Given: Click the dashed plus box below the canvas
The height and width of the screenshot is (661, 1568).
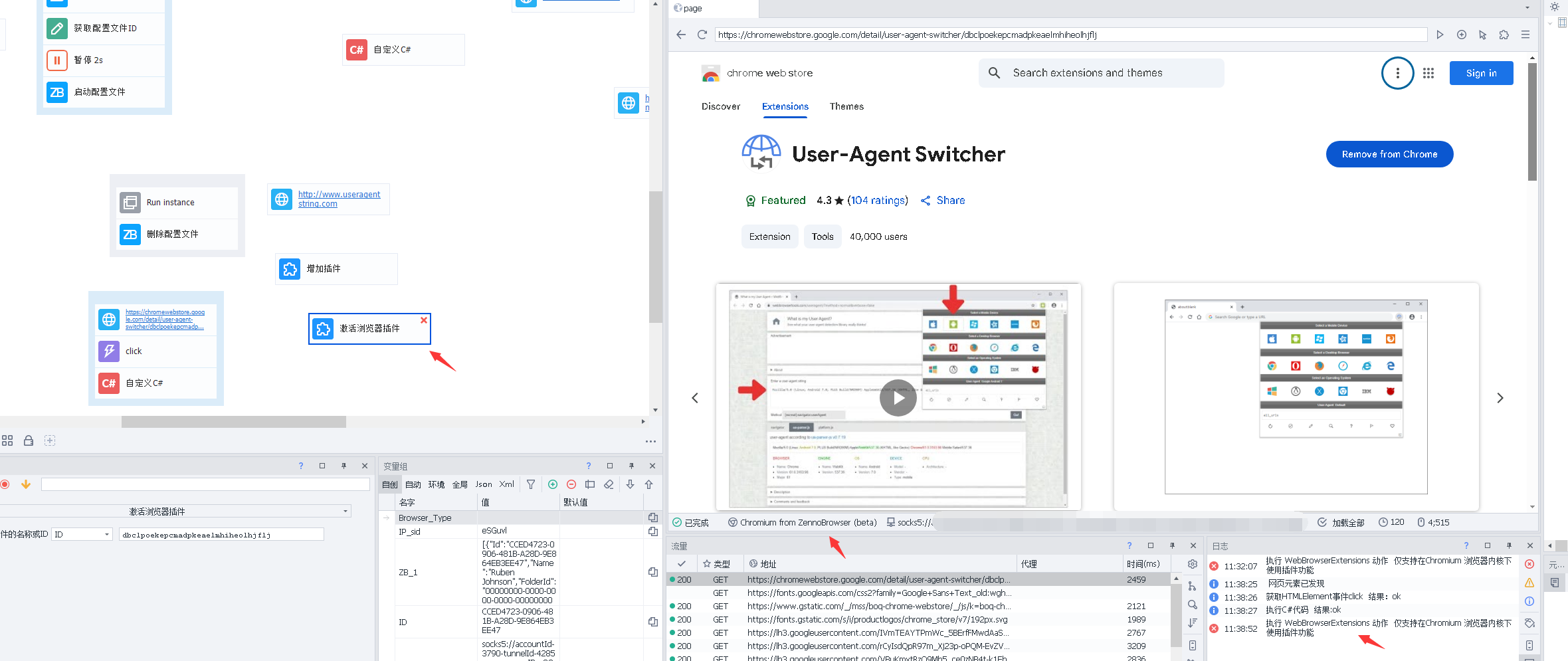Looking at the screenshot, I should tap(50, 440).
